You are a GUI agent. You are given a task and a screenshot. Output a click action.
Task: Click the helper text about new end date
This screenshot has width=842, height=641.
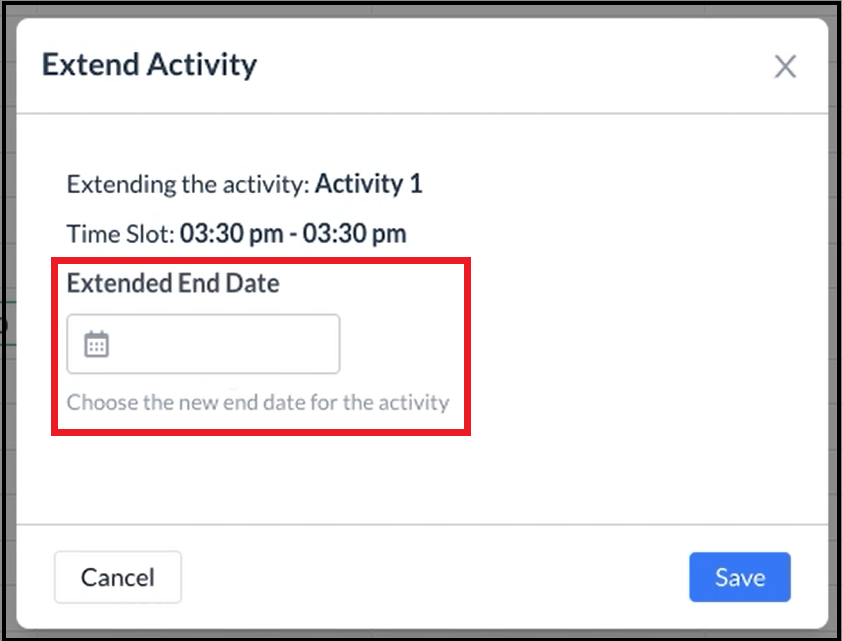(x=258, y=402)
